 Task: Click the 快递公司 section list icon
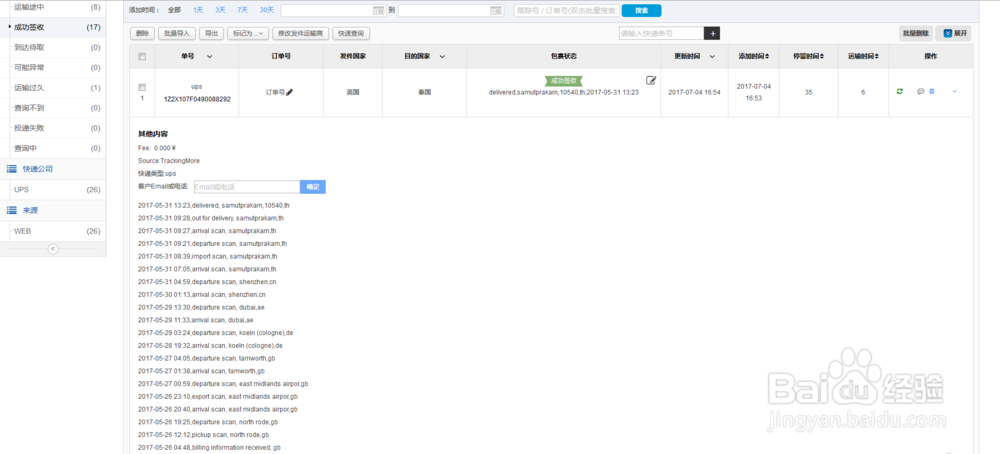11,169
